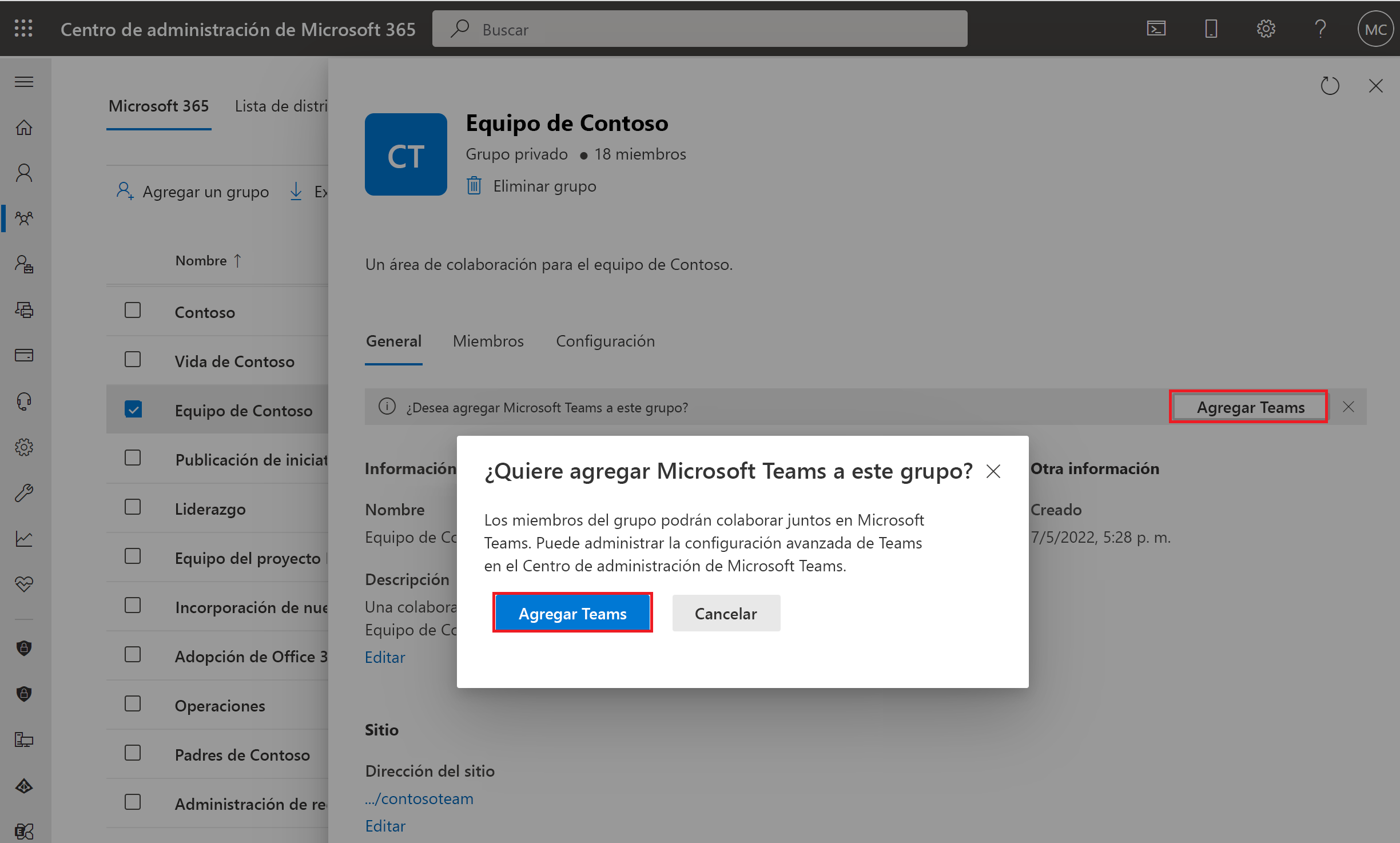Open second shield Compliance icon in sidebar

point(24,693)
